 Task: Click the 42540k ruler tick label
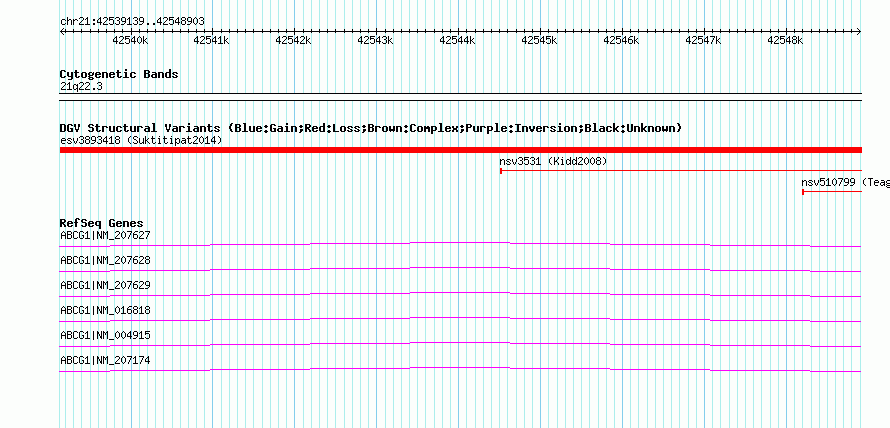(131, 40)
